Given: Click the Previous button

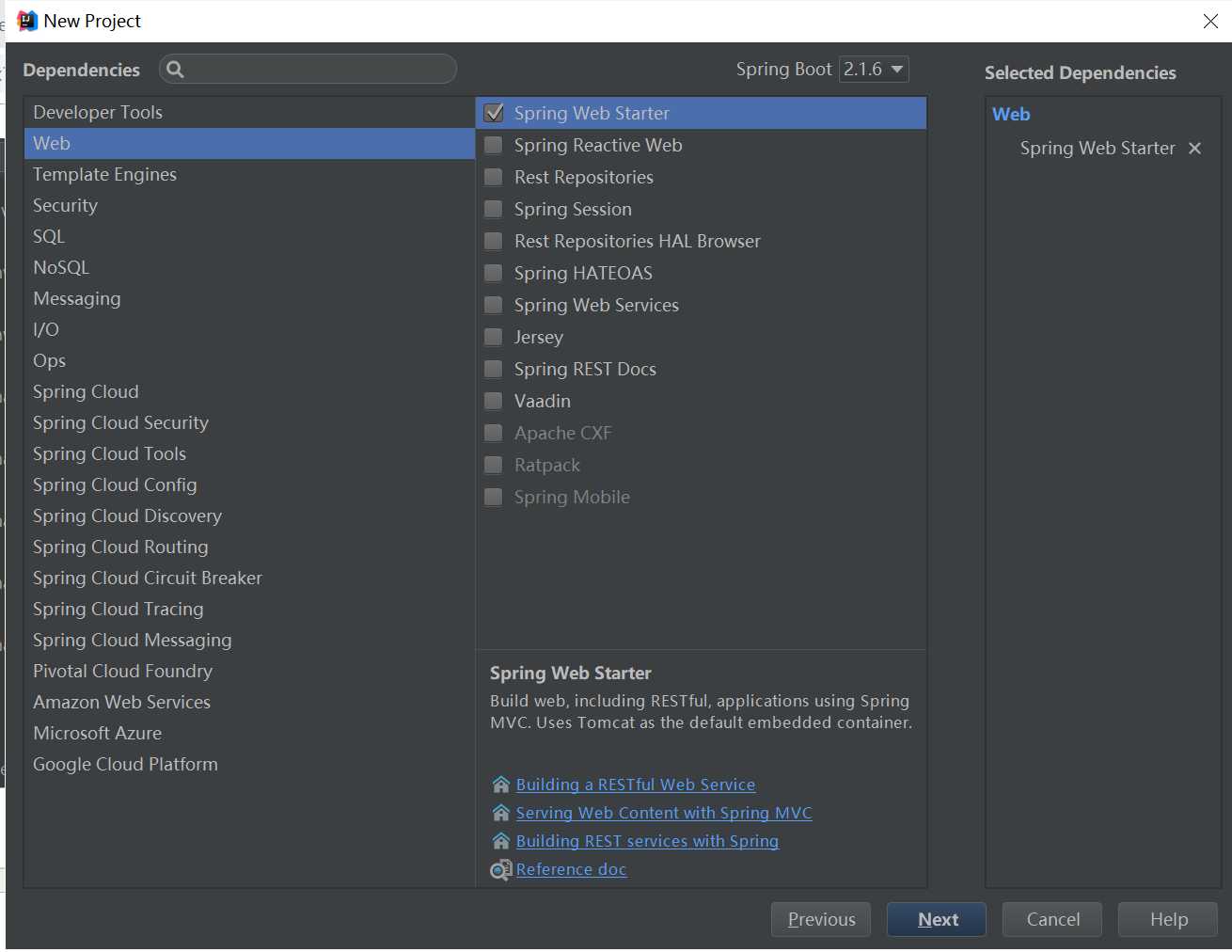Looking at the screenshot, I should (x=821, y=919).
